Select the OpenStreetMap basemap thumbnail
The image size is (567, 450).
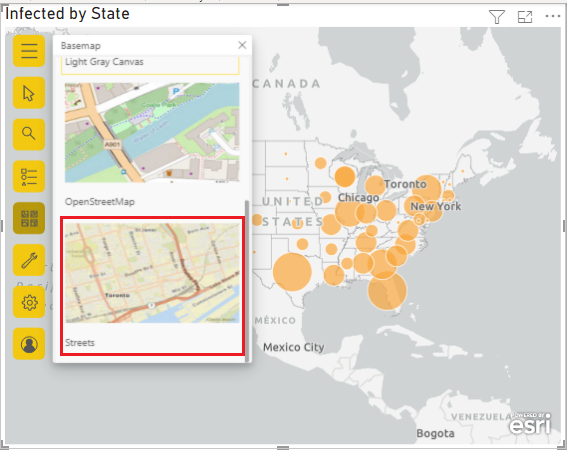(x=152, y=132)
